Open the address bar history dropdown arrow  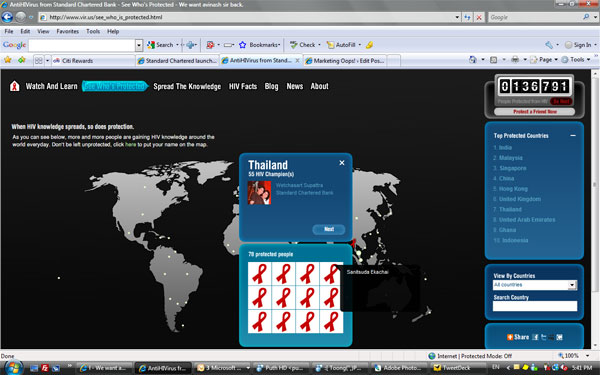[x=457, y=17]
